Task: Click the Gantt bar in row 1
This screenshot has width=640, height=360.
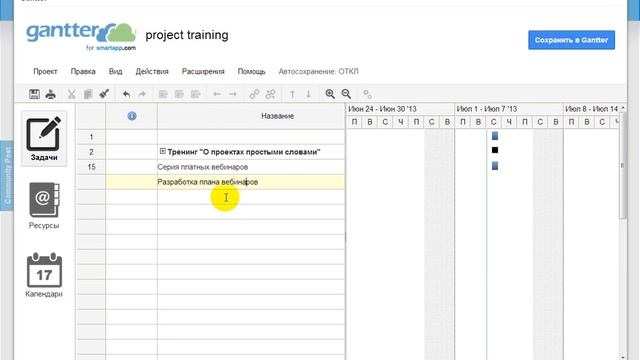Action: [x=495, y=136]
